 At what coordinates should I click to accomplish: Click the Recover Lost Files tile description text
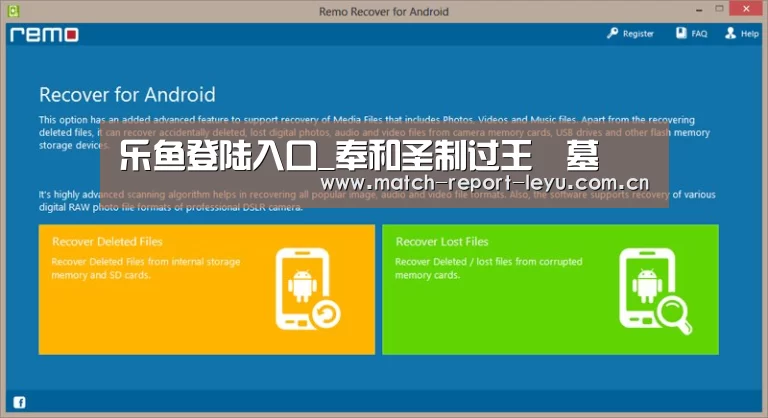pos(489,268)
